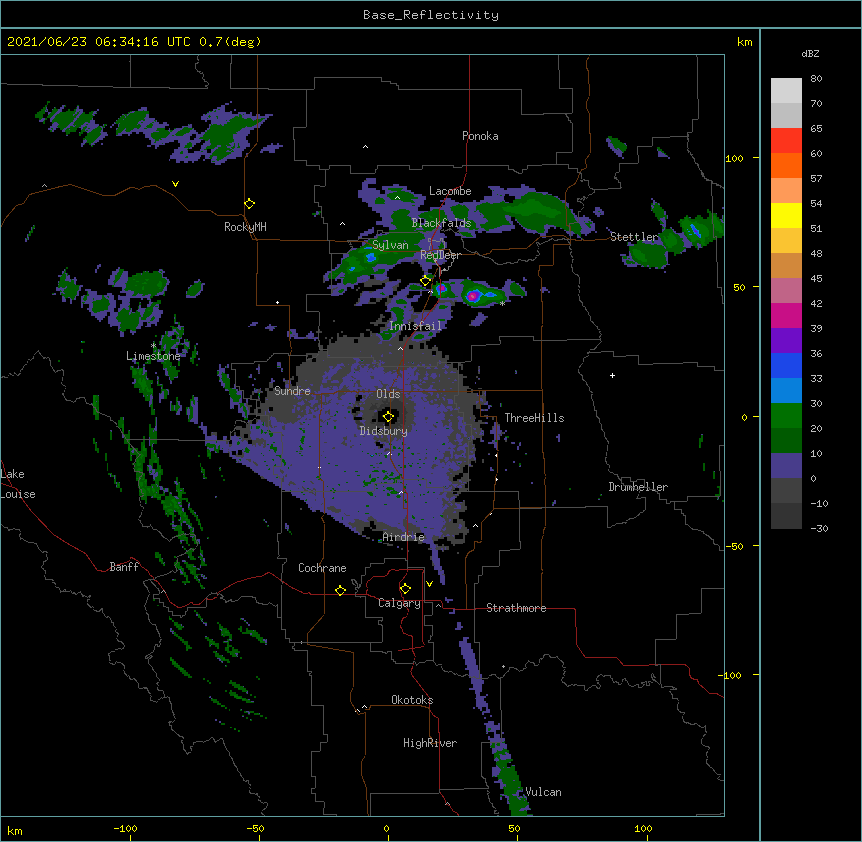Click the asterisk marker above the Limestone label
The width and height of the screenshot is (862, 842).
coord(153,345)
